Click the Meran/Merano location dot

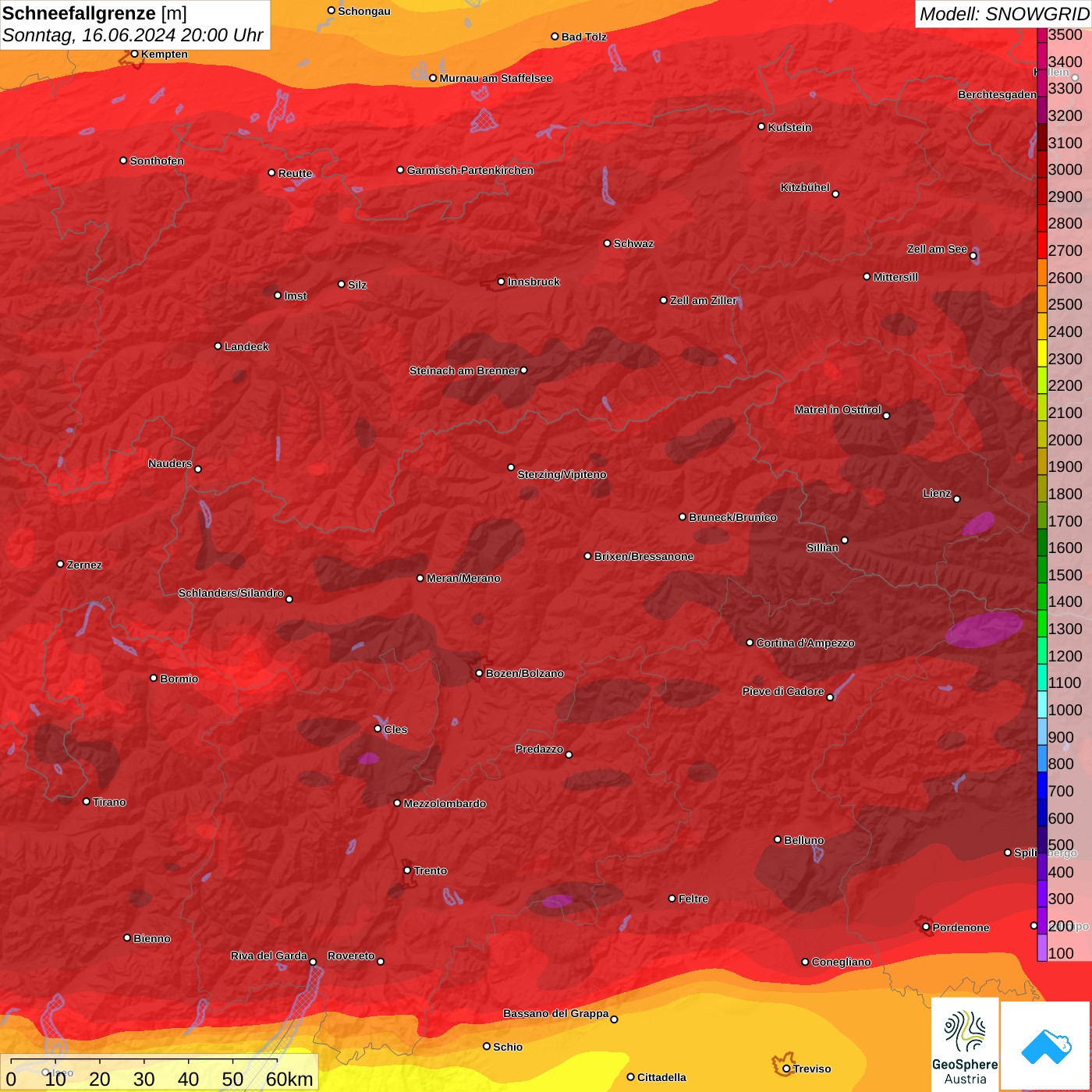click(420, 578)
